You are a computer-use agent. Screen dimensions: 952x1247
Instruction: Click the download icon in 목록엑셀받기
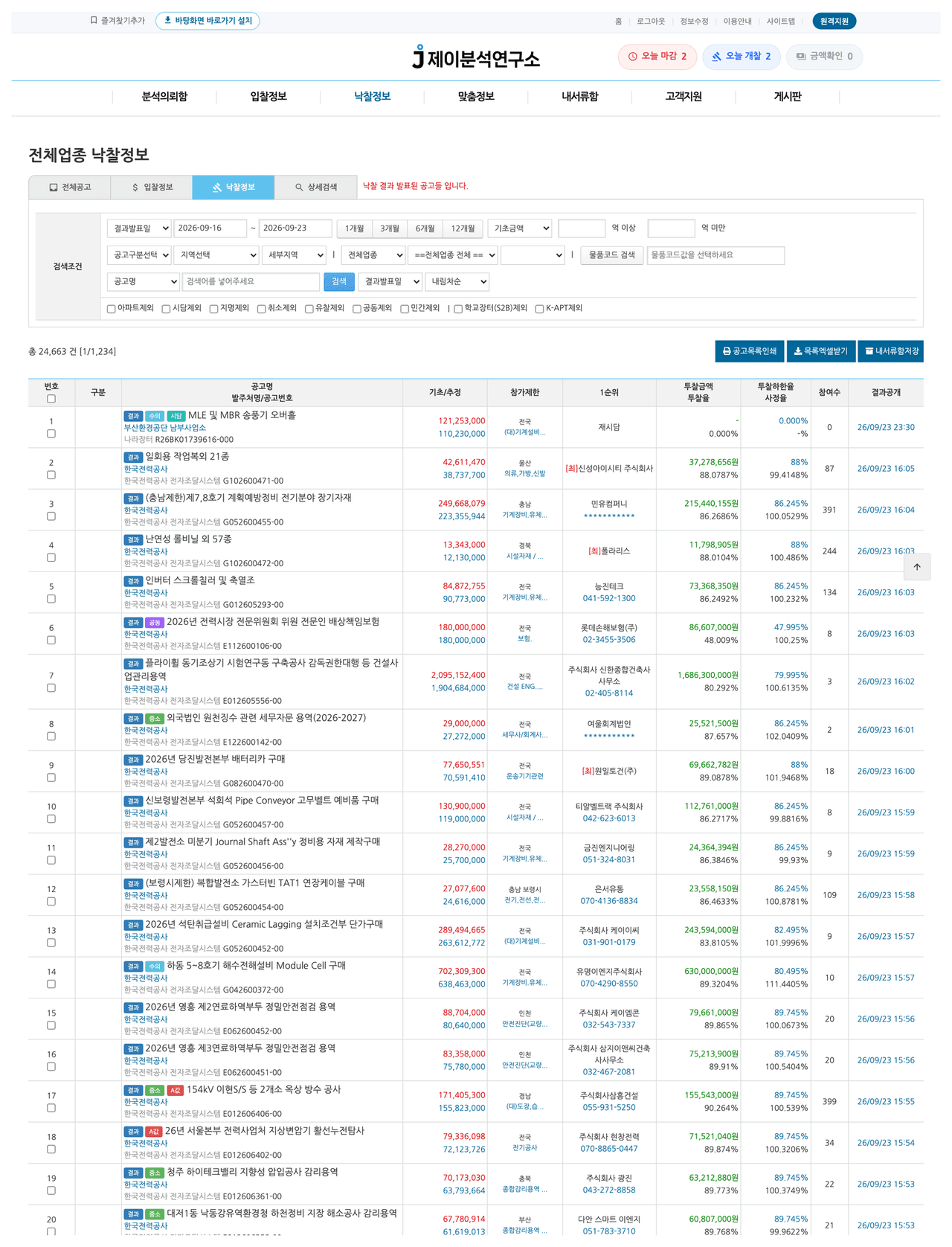point(798,352)
